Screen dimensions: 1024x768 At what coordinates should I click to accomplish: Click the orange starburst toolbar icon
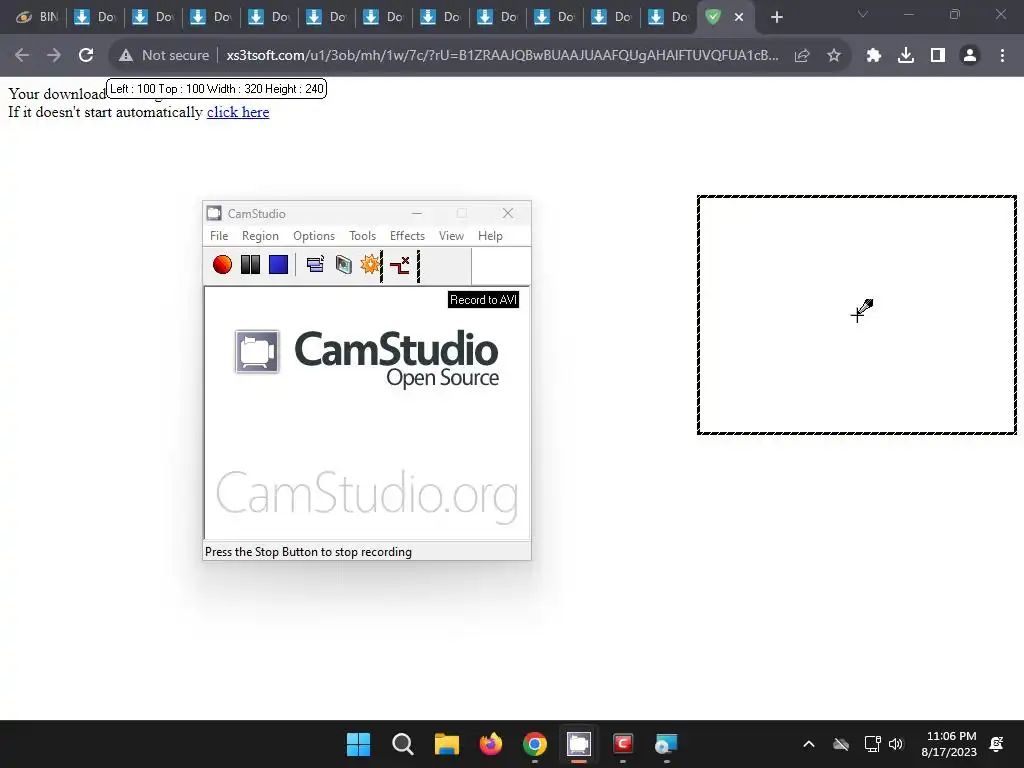tap(370, 264)
